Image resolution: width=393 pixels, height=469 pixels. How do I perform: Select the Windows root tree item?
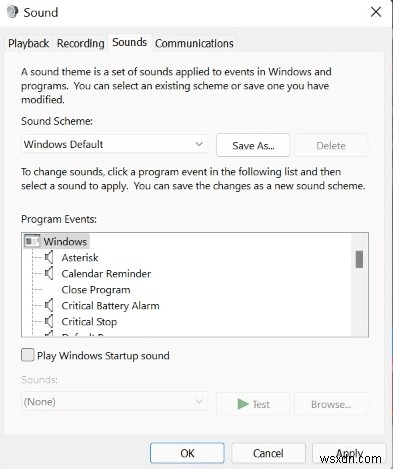coord(65,241)
